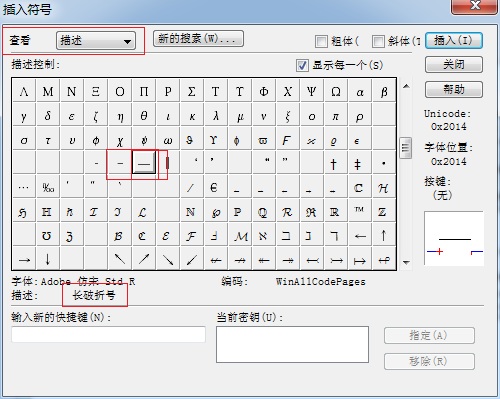Click the 移除(R) remove button

(429, 361)
